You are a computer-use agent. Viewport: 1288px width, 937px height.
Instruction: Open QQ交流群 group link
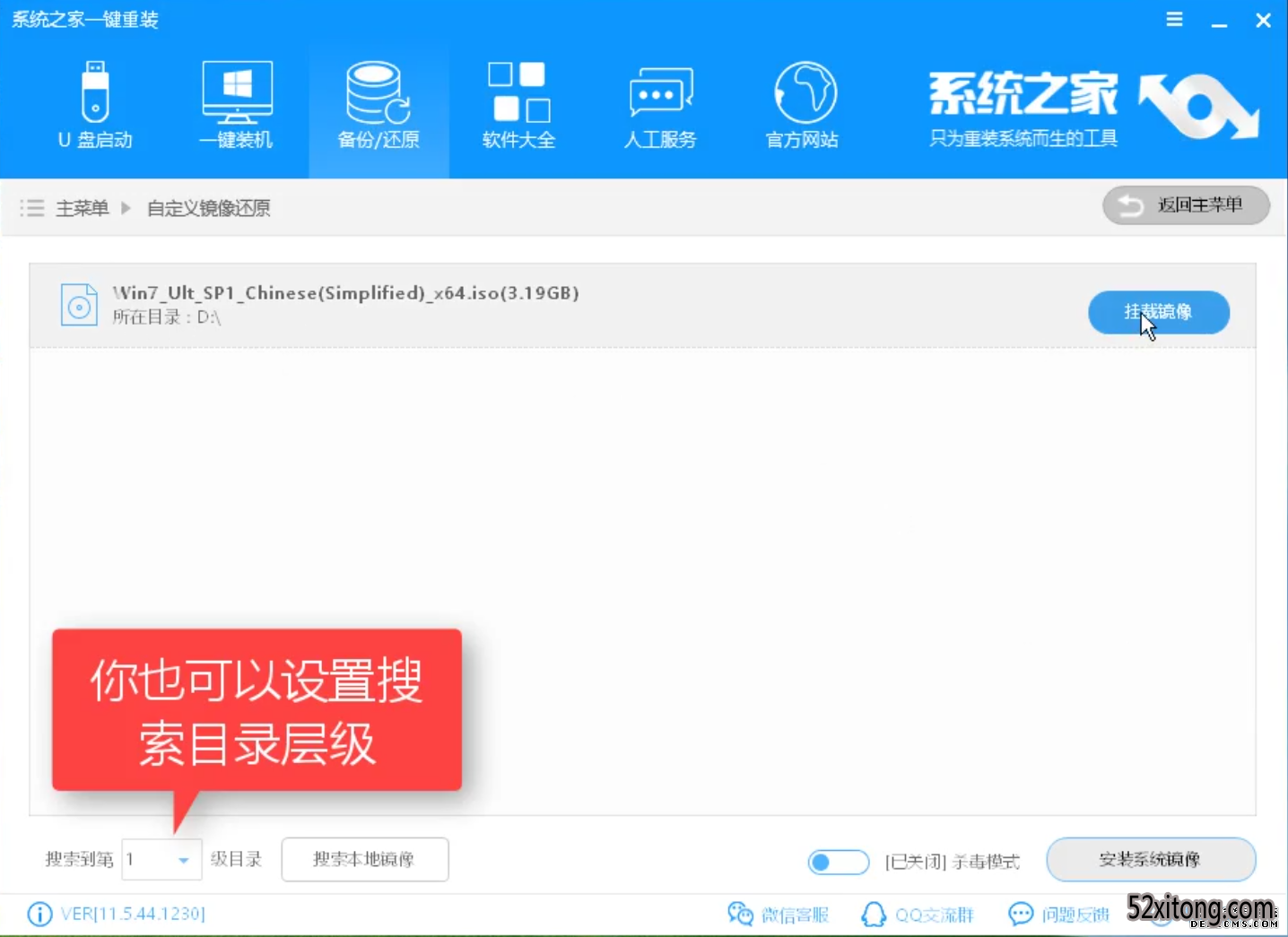(x=934, y=915)
